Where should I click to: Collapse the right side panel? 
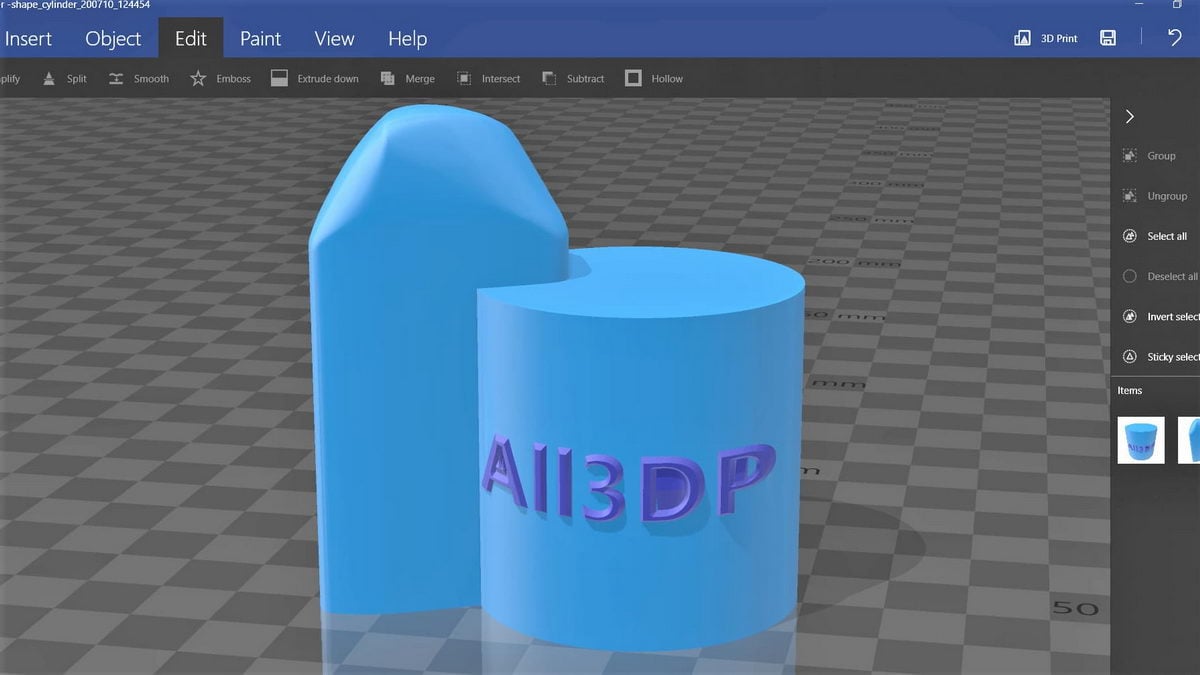tap(1129, 116)
